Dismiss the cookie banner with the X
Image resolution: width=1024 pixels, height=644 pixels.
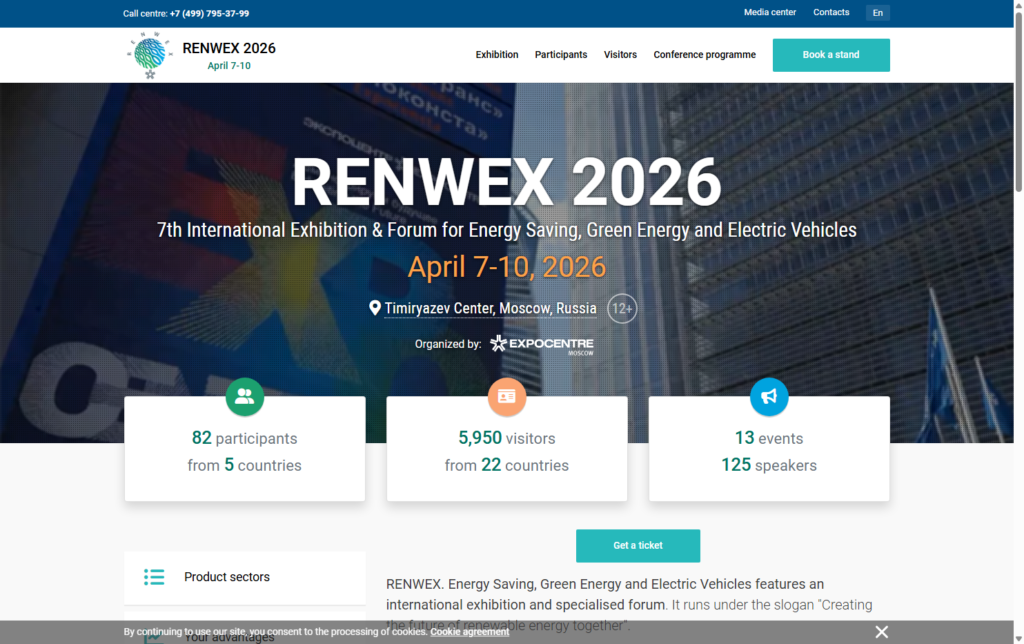pyautogui.click(x=881, y=631)
